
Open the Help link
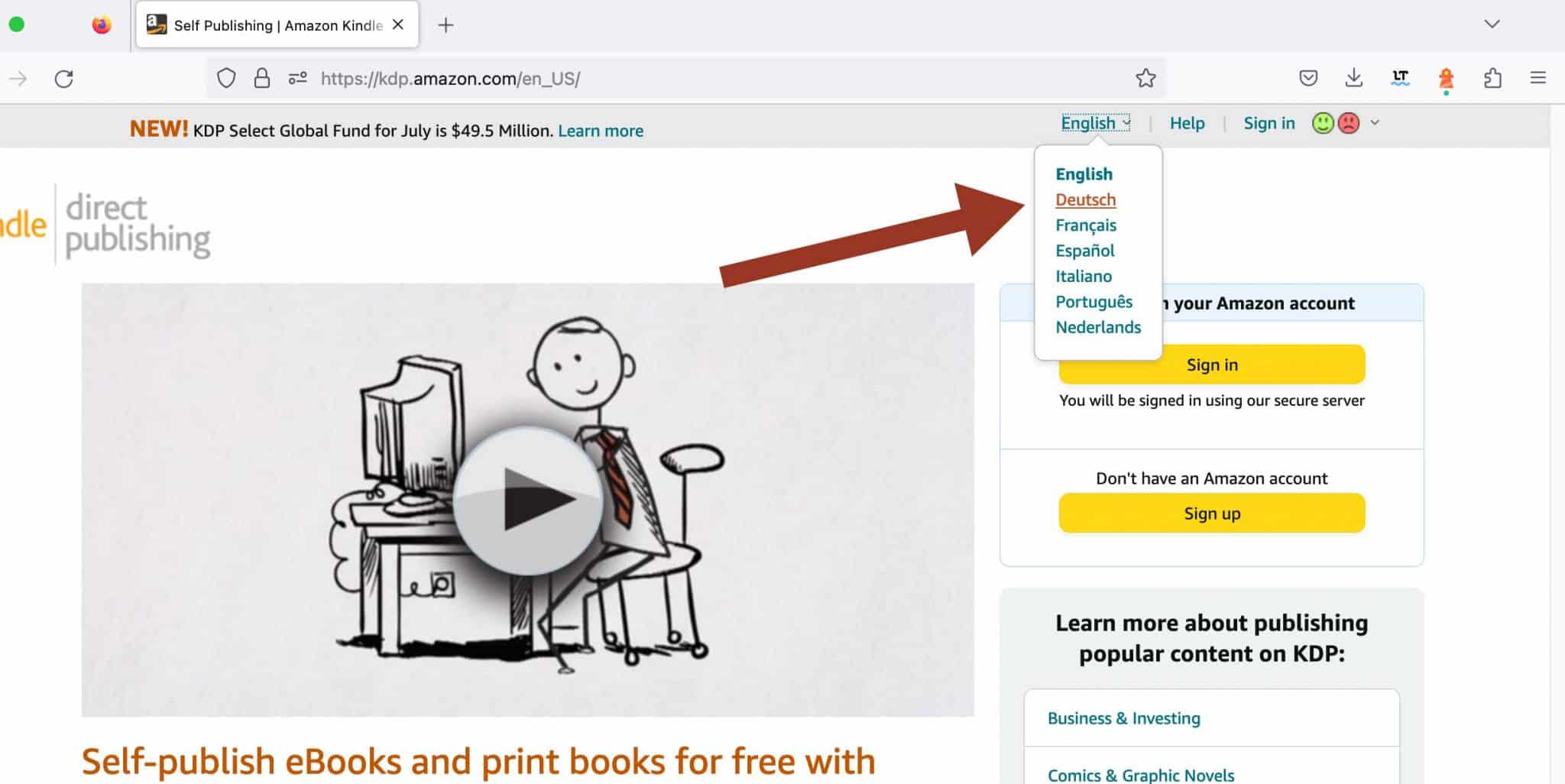[1187, 123]
